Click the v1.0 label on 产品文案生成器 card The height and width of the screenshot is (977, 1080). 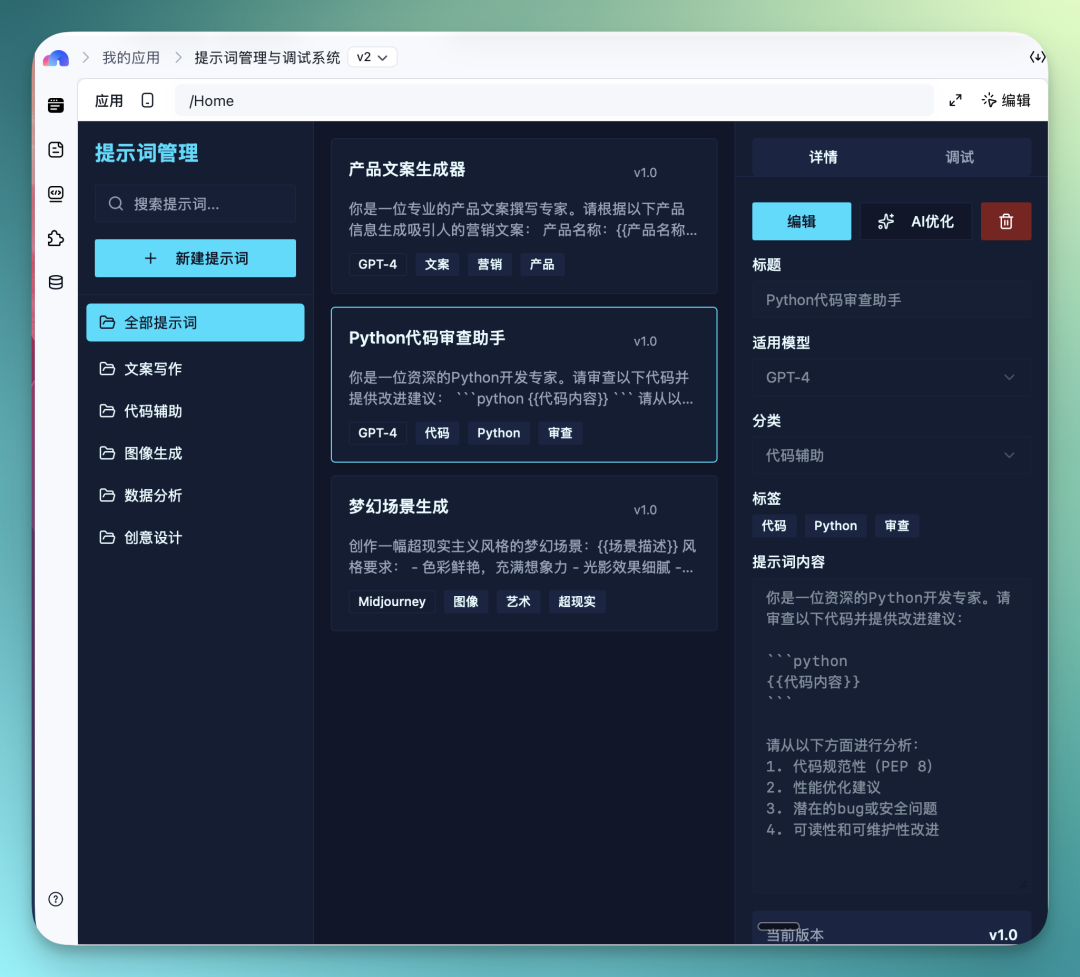[645, 172]
